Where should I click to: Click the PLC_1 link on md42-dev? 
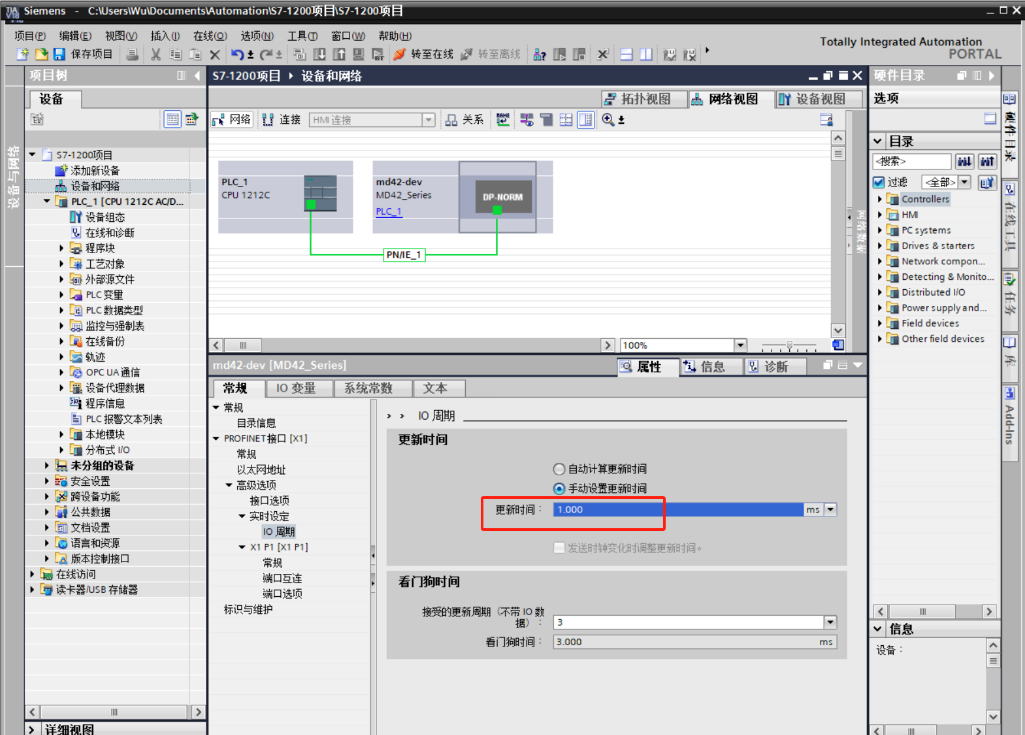[x=388, y=211]
